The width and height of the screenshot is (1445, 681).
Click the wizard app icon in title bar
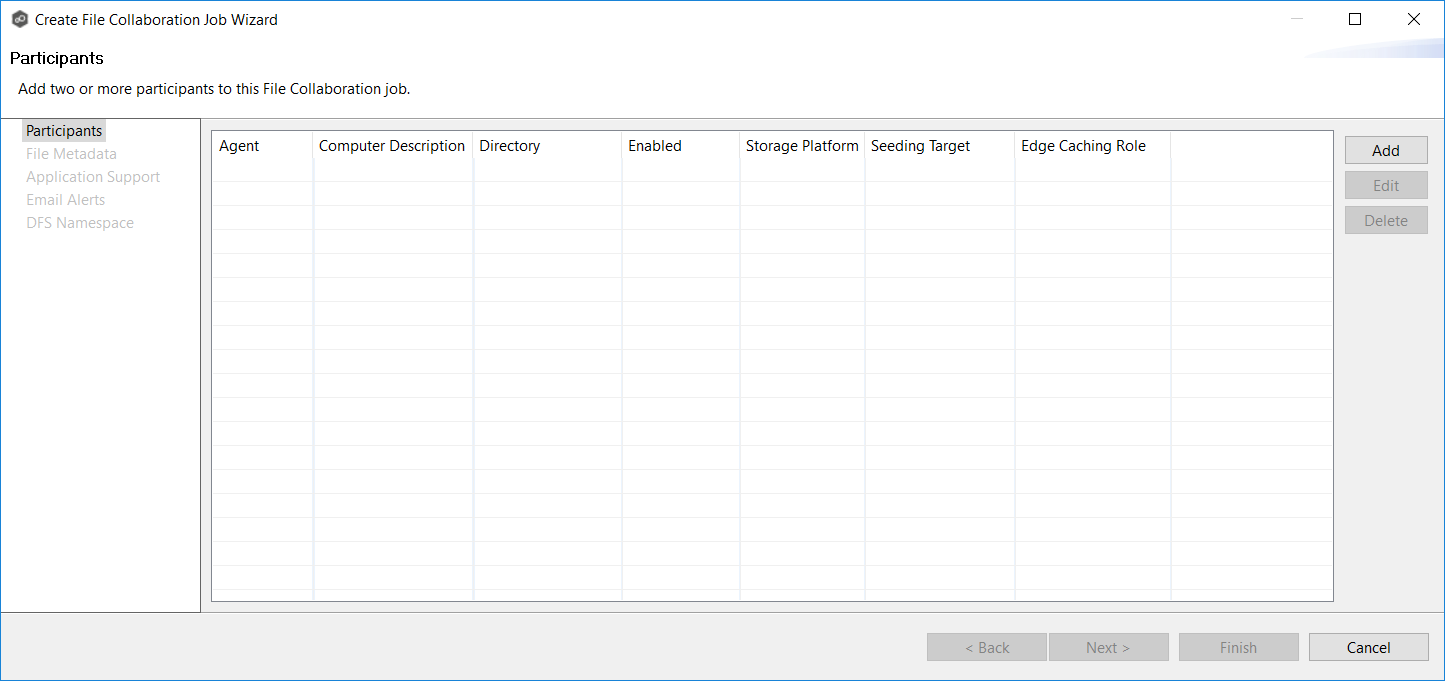tap(20, 19)
